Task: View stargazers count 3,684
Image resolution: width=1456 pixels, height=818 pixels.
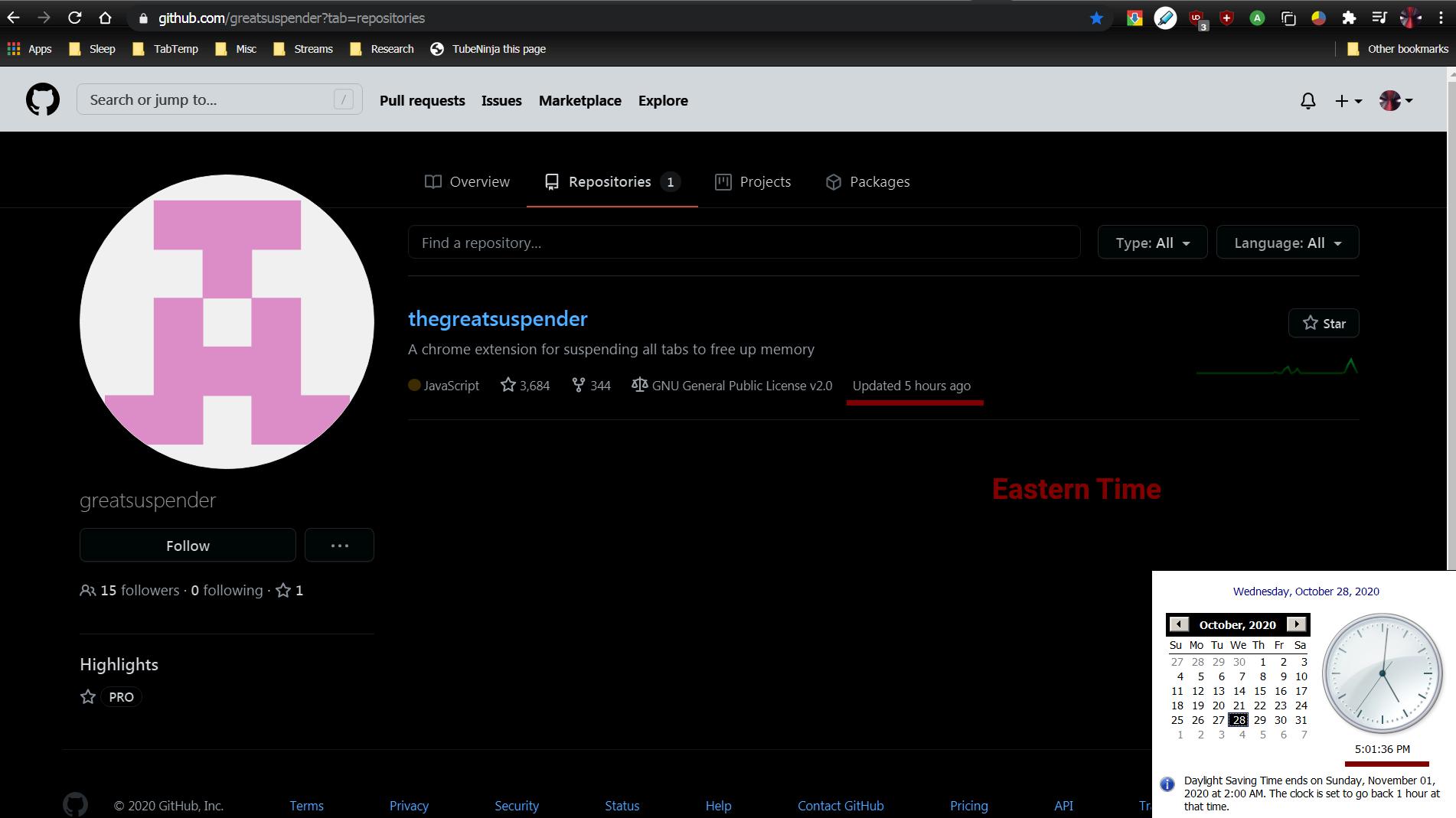Action: [x=525, y=386]
